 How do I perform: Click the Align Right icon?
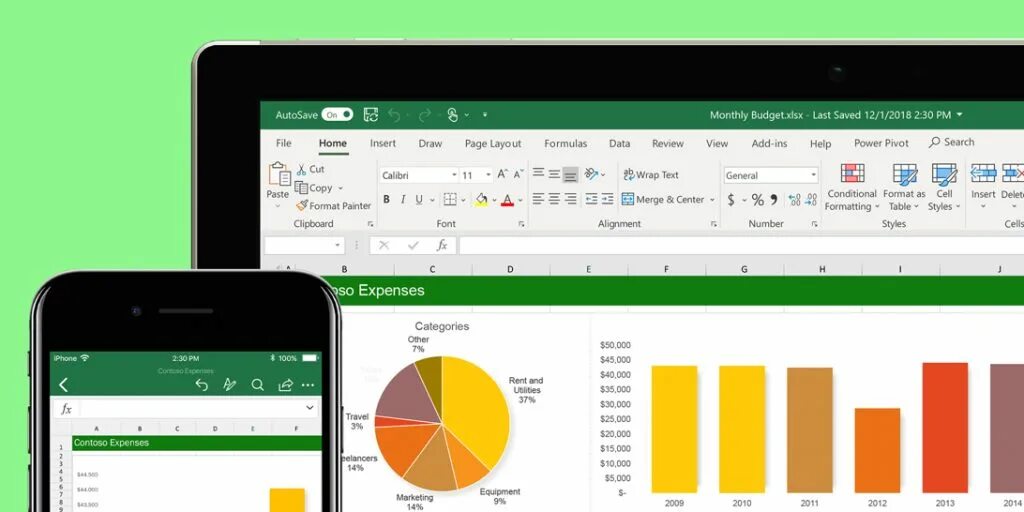coord(570,199)
